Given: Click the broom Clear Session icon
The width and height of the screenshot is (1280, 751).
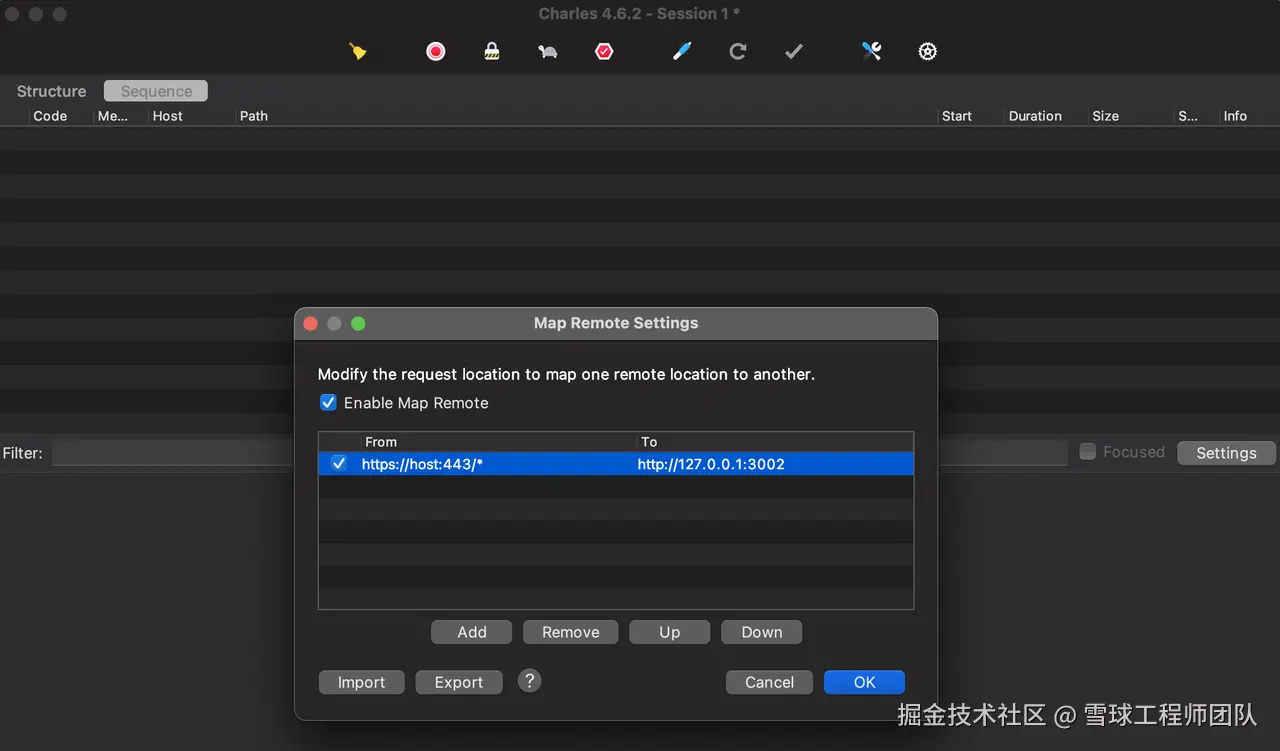Looking at the screenshot, I should (358, 51).
